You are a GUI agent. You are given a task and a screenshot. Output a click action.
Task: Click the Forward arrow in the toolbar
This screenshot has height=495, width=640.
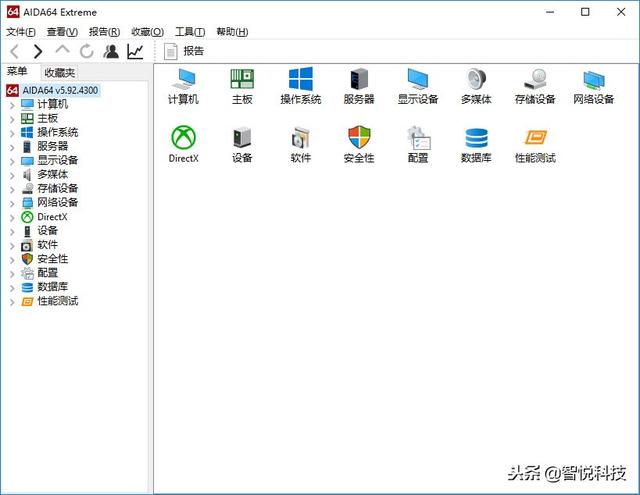tap(38, 51)
